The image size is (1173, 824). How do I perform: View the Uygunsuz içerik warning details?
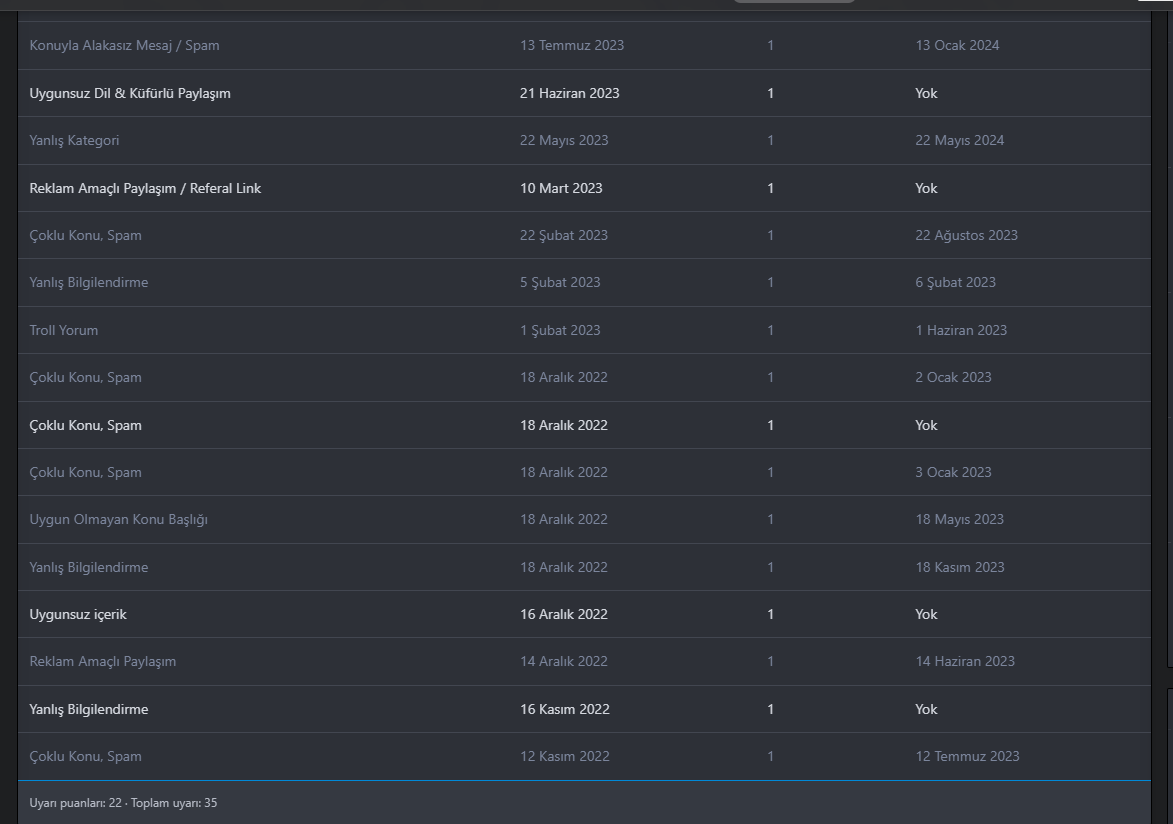[78, 614]
